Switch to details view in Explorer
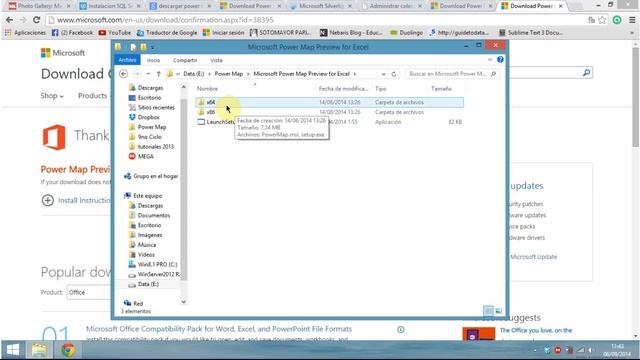 488,311
